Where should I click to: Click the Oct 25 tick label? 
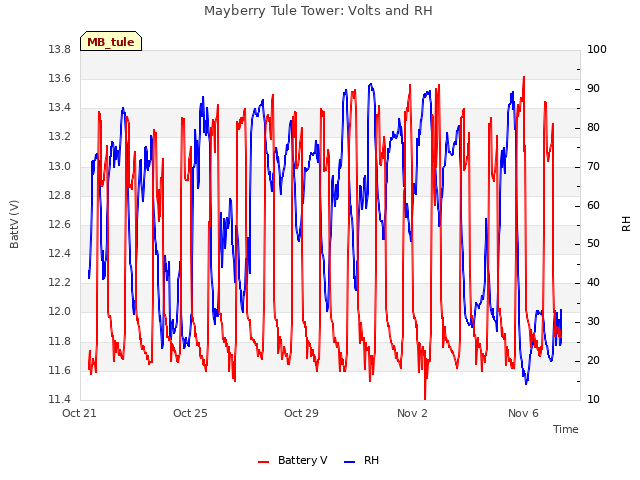190,413
